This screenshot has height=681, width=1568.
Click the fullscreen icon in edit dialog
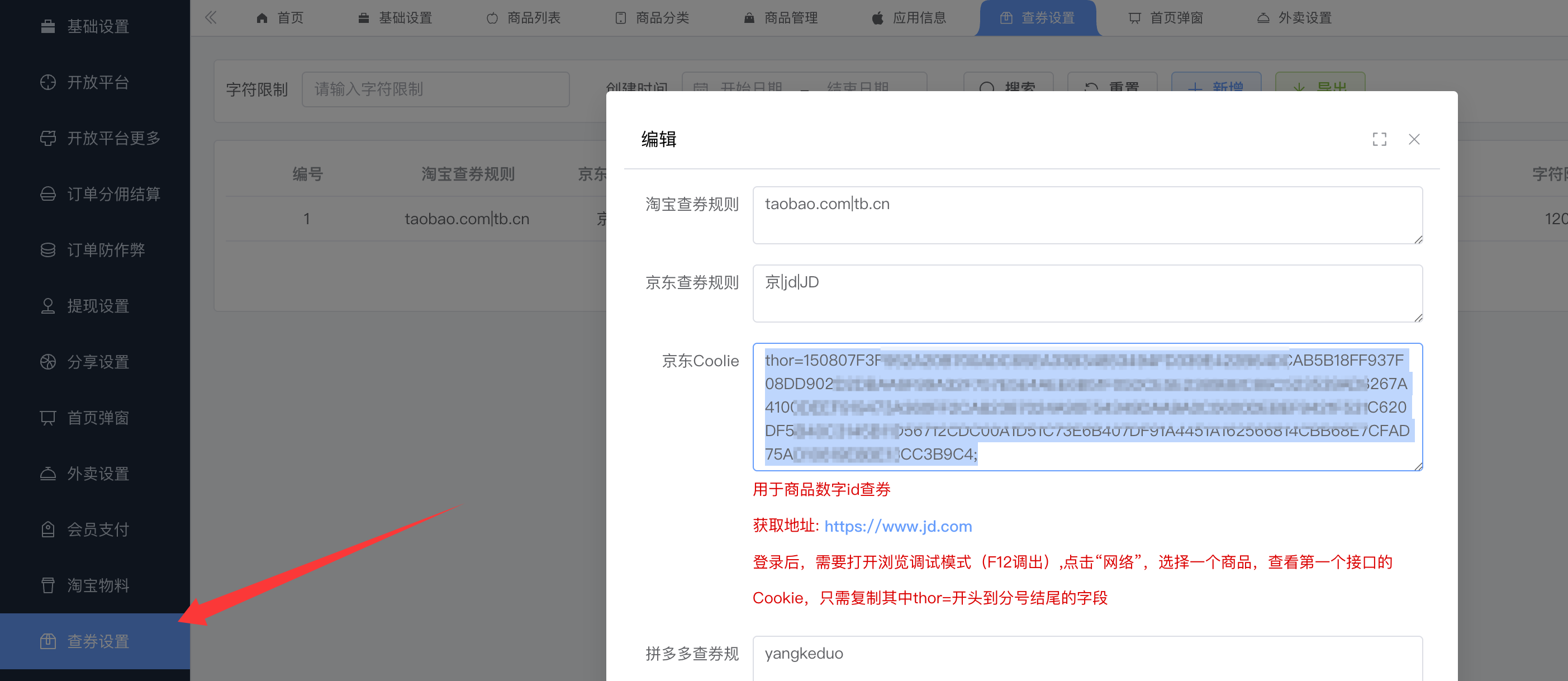[1379, 139]
